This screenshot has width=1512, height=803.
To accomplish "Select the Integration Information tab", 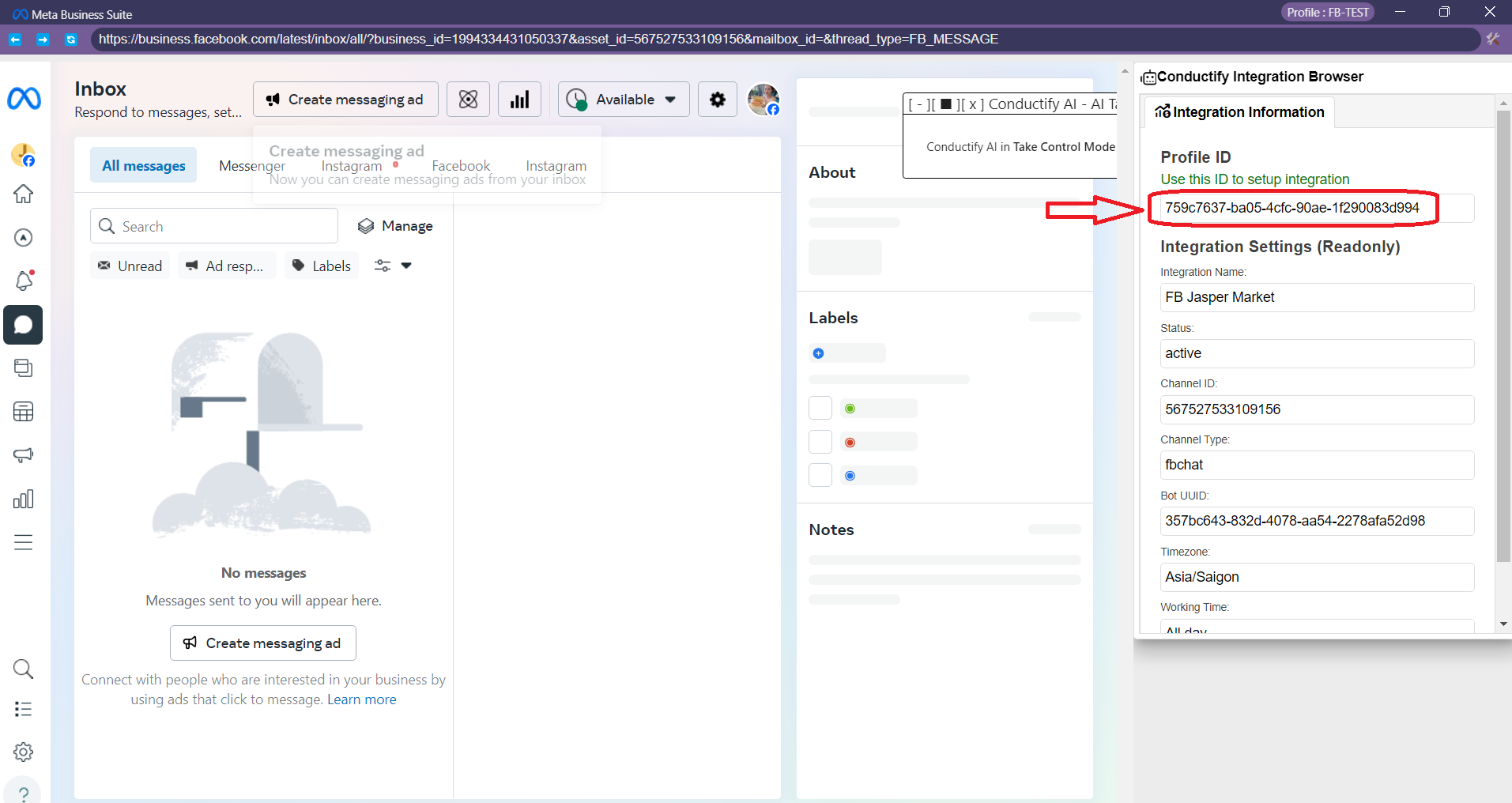I will point(1239,112).
